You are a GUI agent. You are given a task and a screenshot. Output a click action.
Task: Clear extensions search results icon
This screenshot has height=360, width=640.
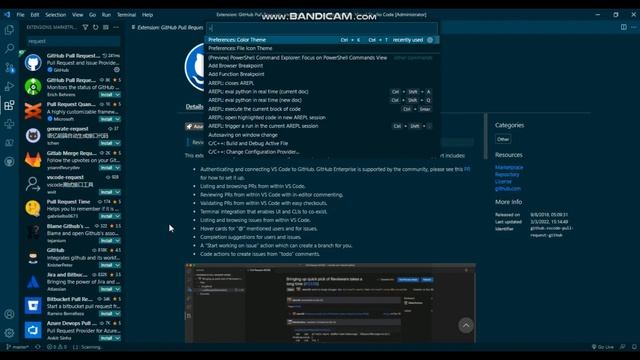pyautogui.click(x=106, y=27)
